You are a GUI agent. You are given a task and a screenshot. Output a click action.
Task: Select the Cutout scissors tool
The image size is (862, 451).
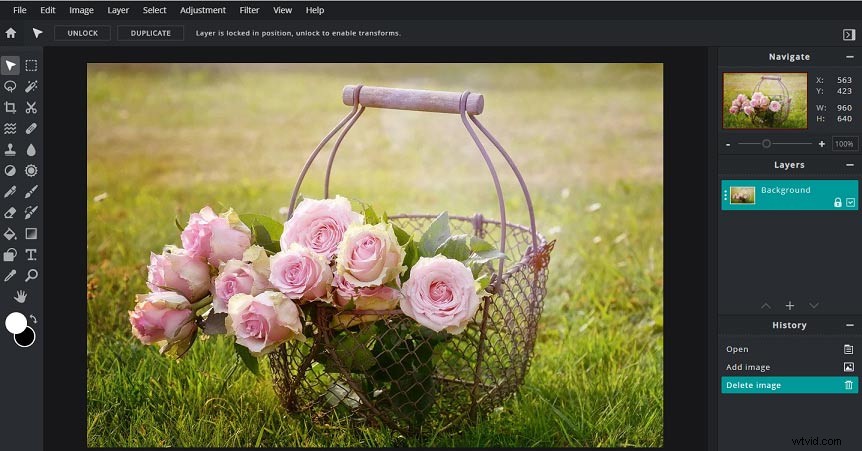click(x=31, y=107)
